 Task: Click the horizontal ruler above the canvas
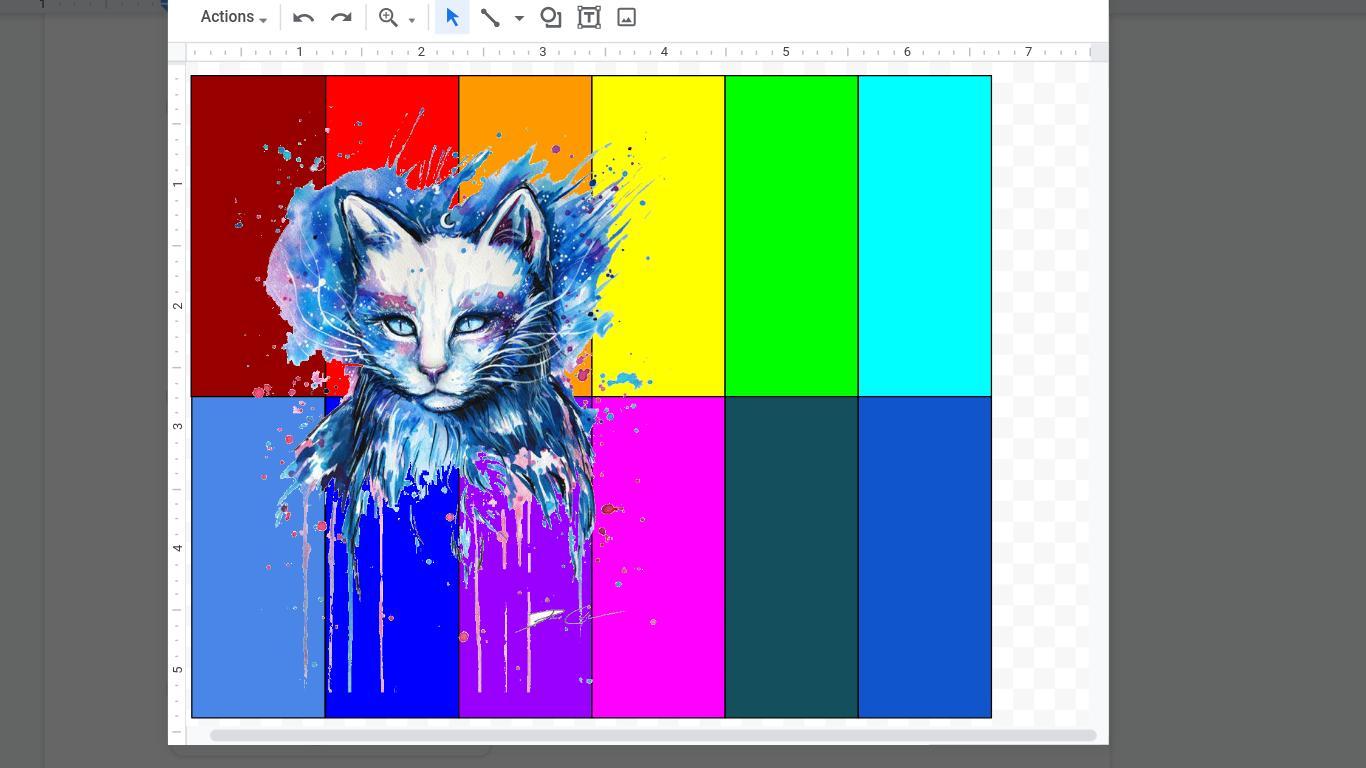(x=640, y=52)
